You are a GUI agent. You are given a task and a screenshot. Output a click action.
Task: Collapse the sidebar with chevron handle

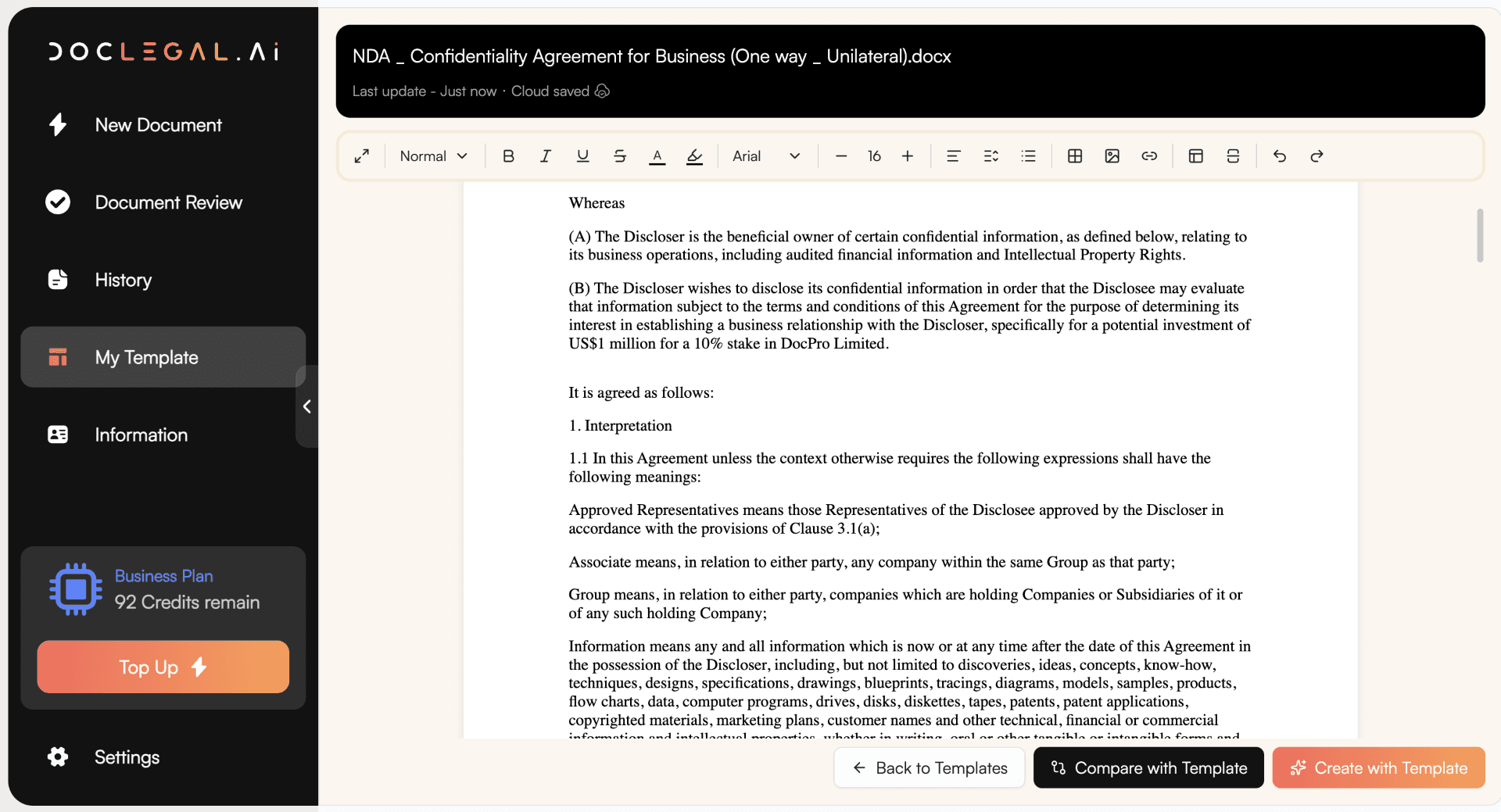click(307, 406)
